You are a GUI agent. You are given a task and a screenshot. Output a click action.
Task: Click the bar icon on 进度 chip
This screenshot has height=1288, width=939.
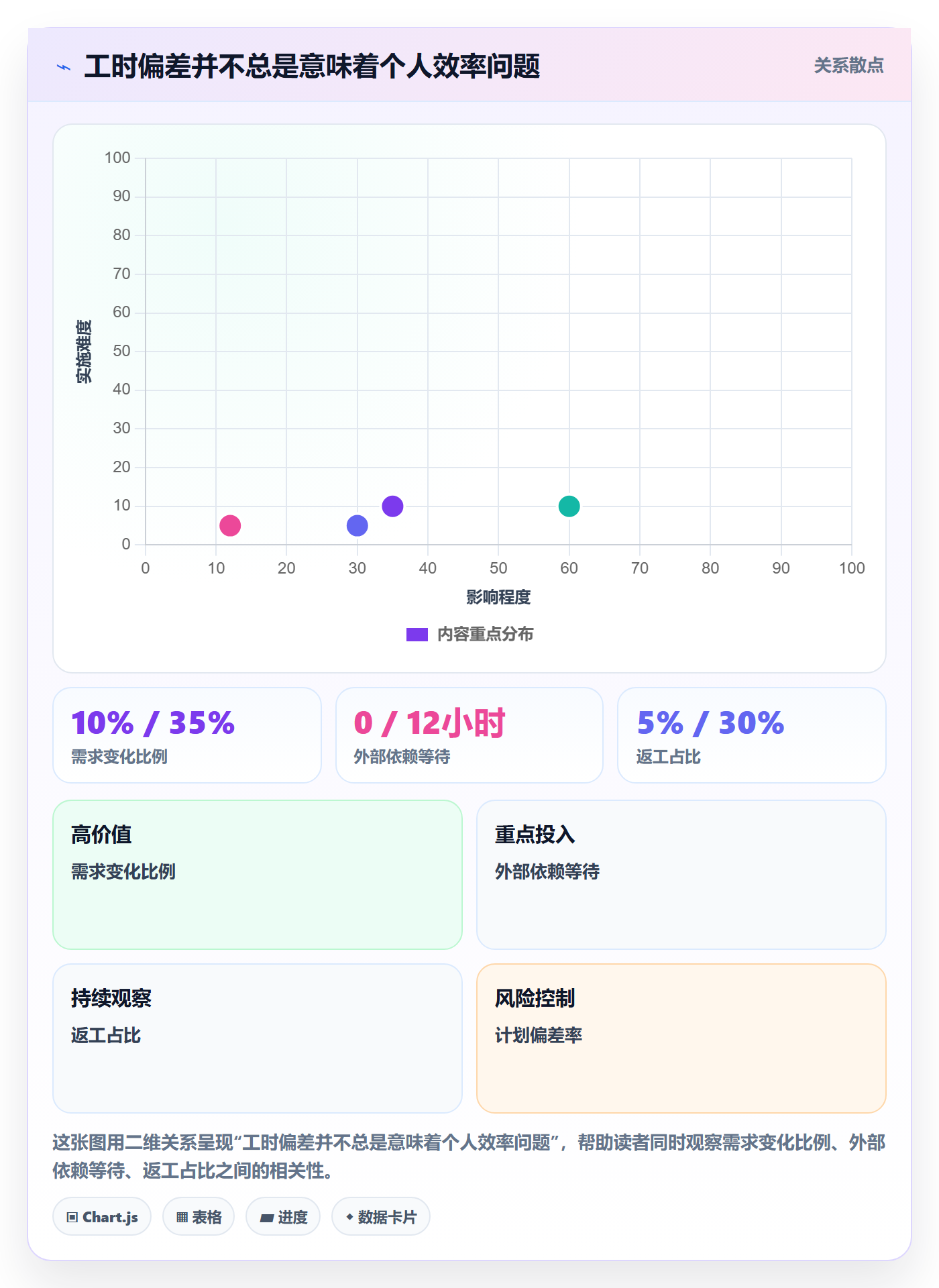pyautogui.click(x=267, y=1218)
